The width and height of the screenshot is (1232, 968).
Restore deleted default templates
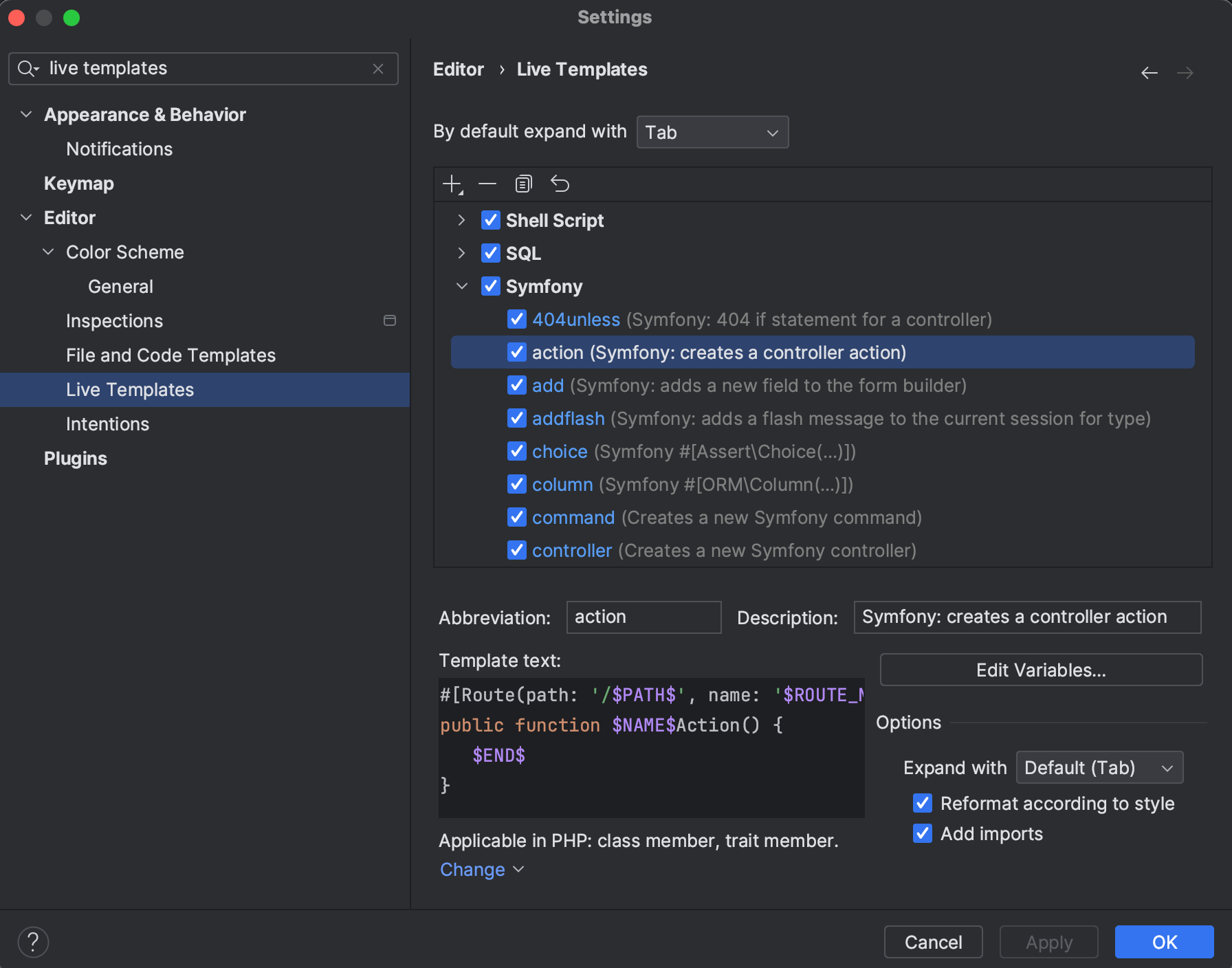click(x=560, y=184)
